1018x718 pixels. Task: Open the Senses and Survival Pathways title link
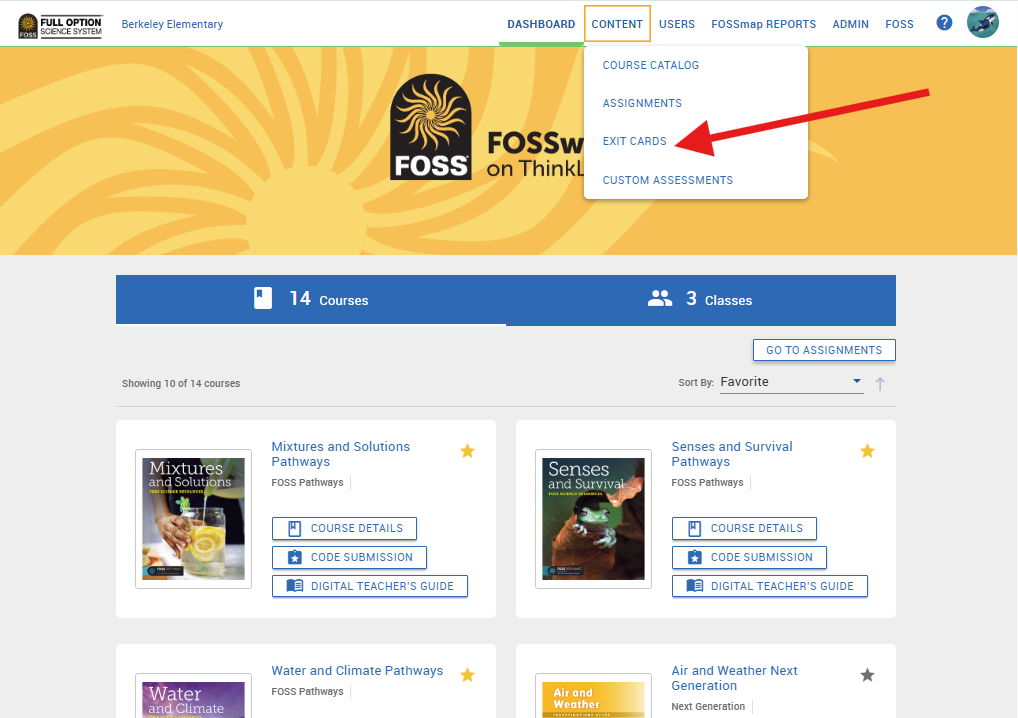coord(732,454)
